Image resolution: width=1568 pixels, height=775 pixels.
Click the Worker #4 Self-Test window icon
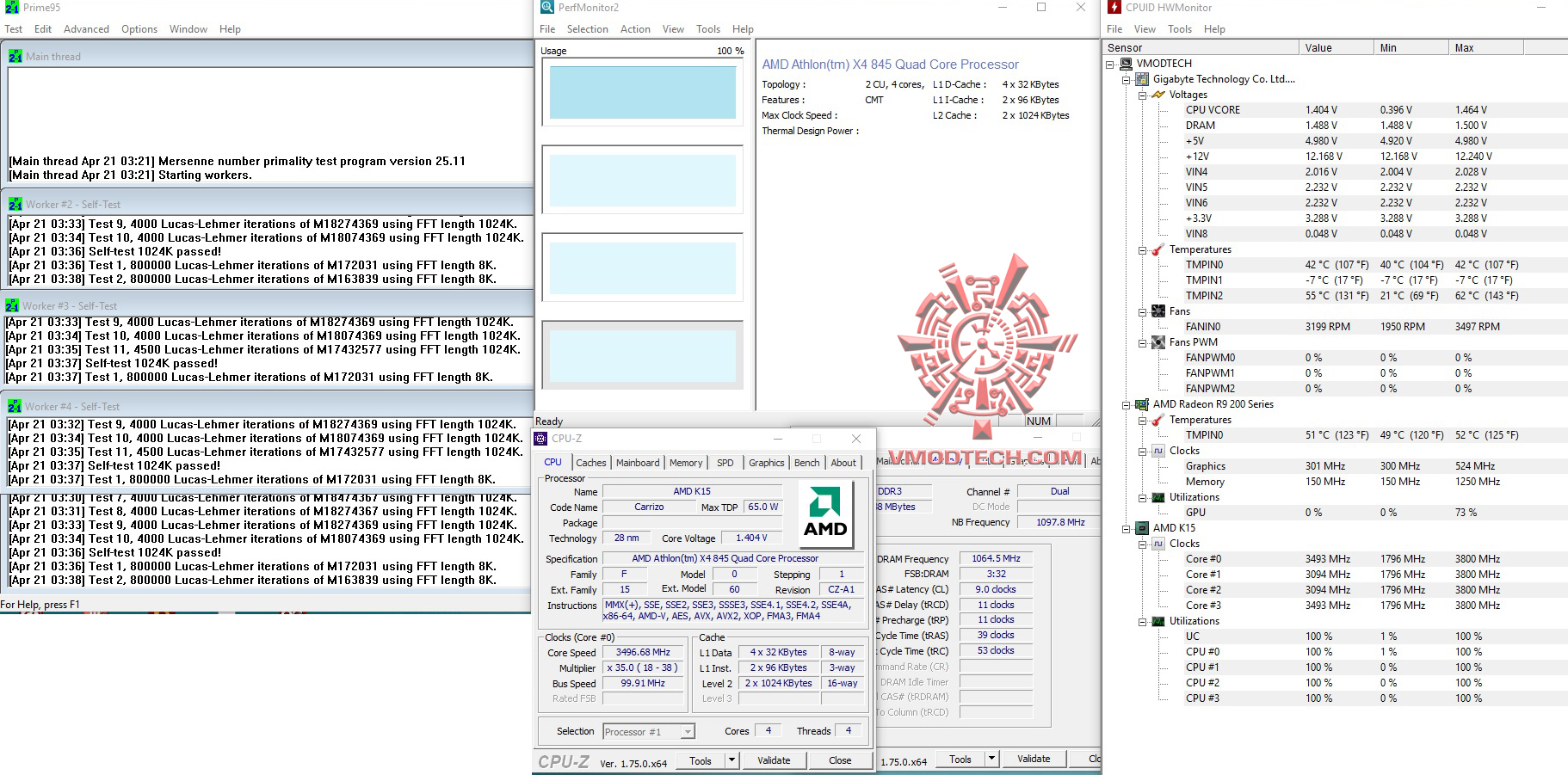click(x=15, y=406)
